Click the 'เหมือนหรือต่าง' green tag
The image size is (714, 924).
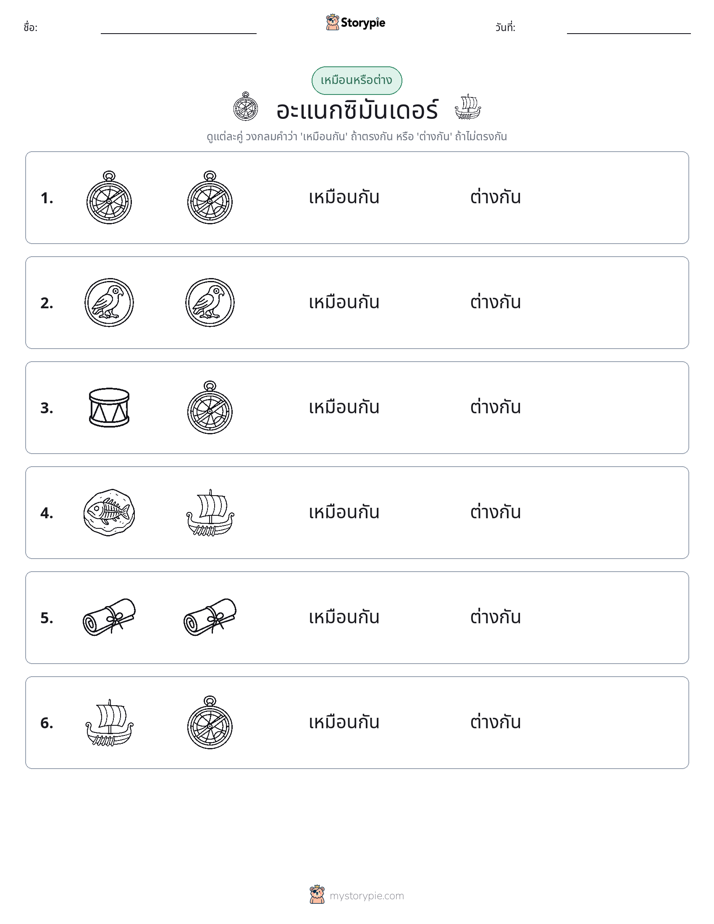click(356, 80)
